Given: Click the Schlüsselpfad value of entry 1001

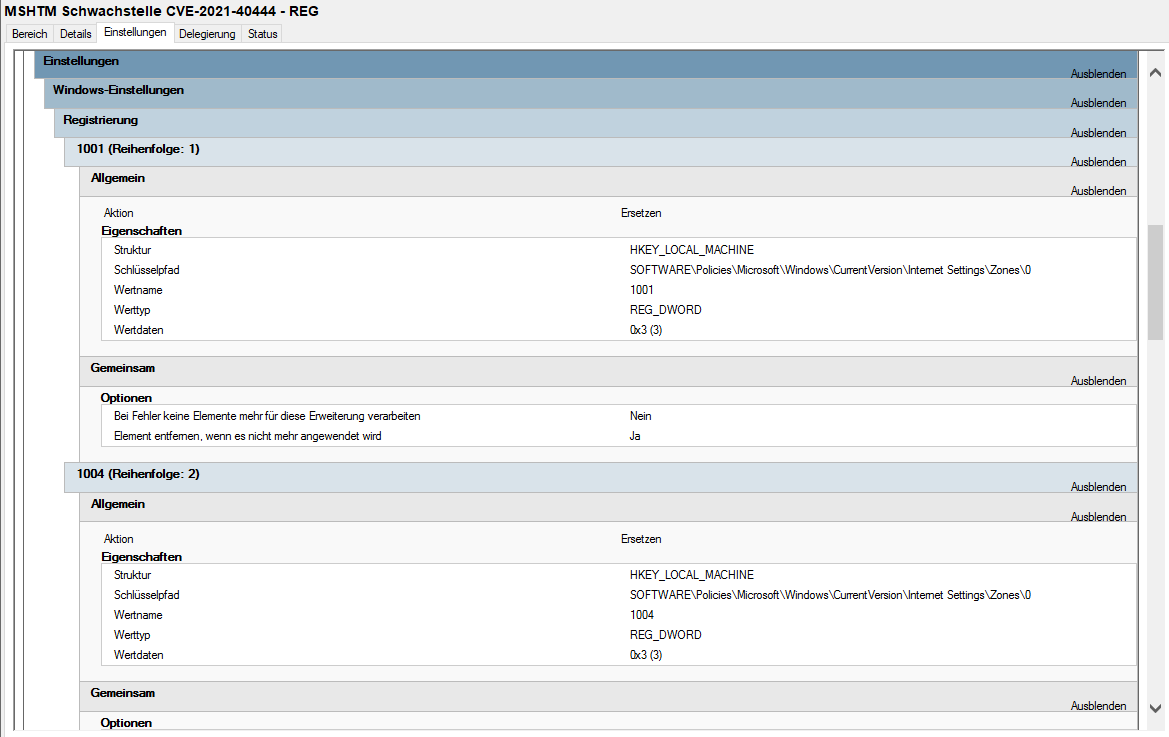Looking at the screenshot, I should coord(830,270).
